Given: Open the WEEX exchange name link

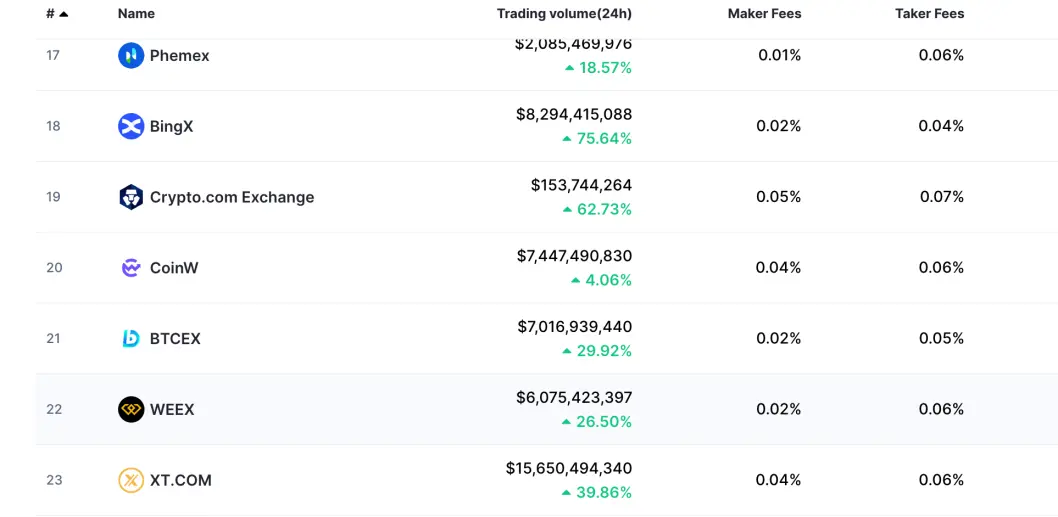Looking at the screenshot, I should [x=172, y=410].
